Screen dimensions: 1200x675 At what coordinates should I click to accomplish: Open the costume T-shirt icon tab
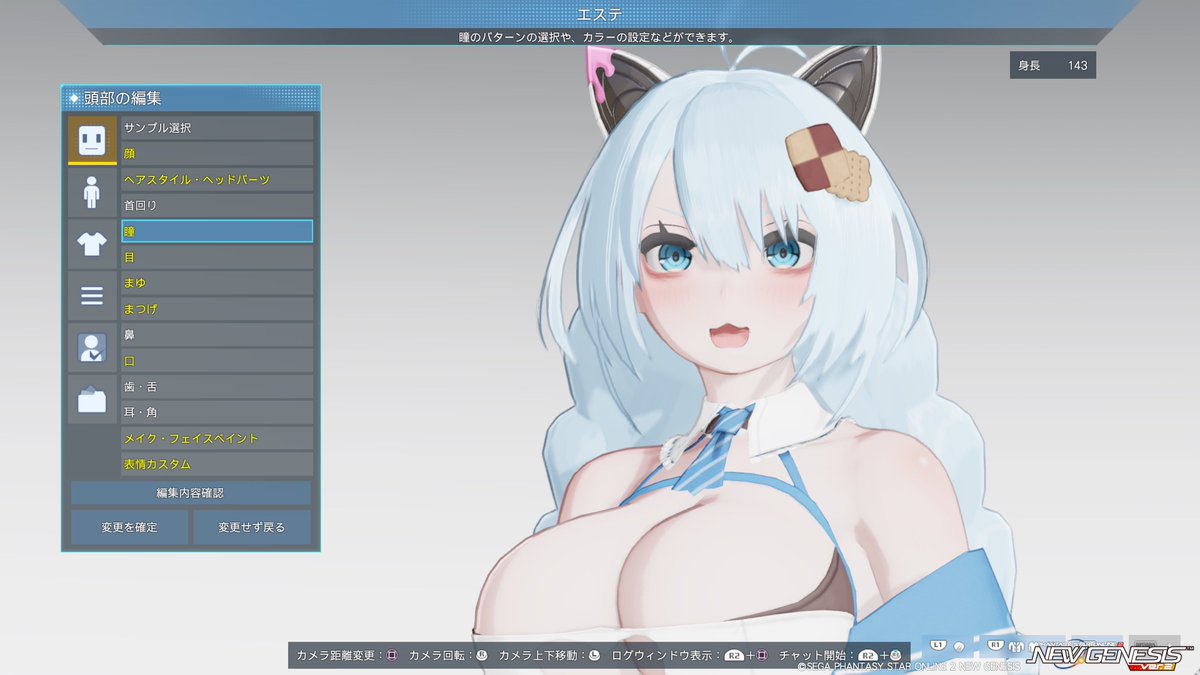click(x=92, y=244)
